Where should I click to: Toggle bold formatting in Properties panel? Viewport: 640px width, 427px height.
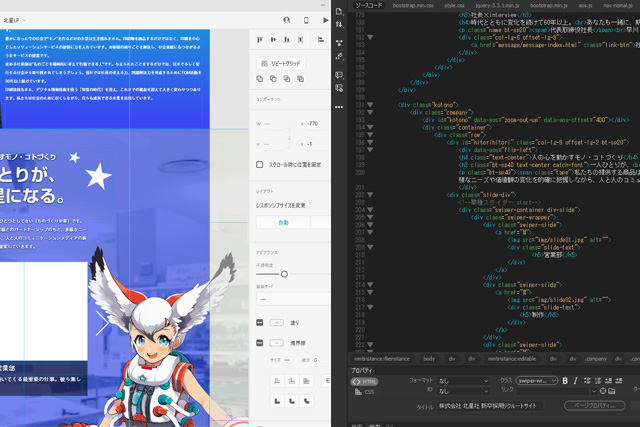565,380
